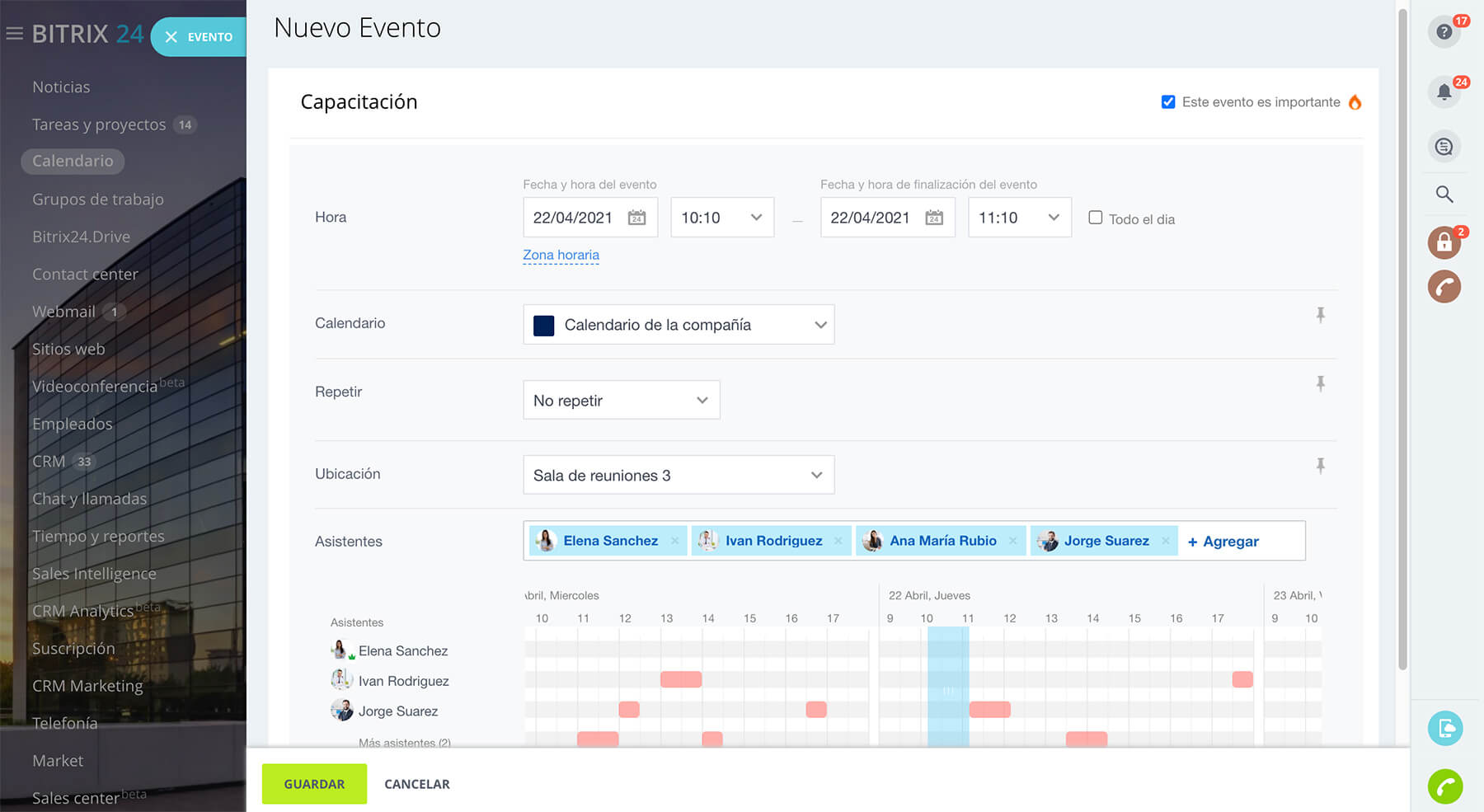Click the search magnifier icon

(1444, 195)
